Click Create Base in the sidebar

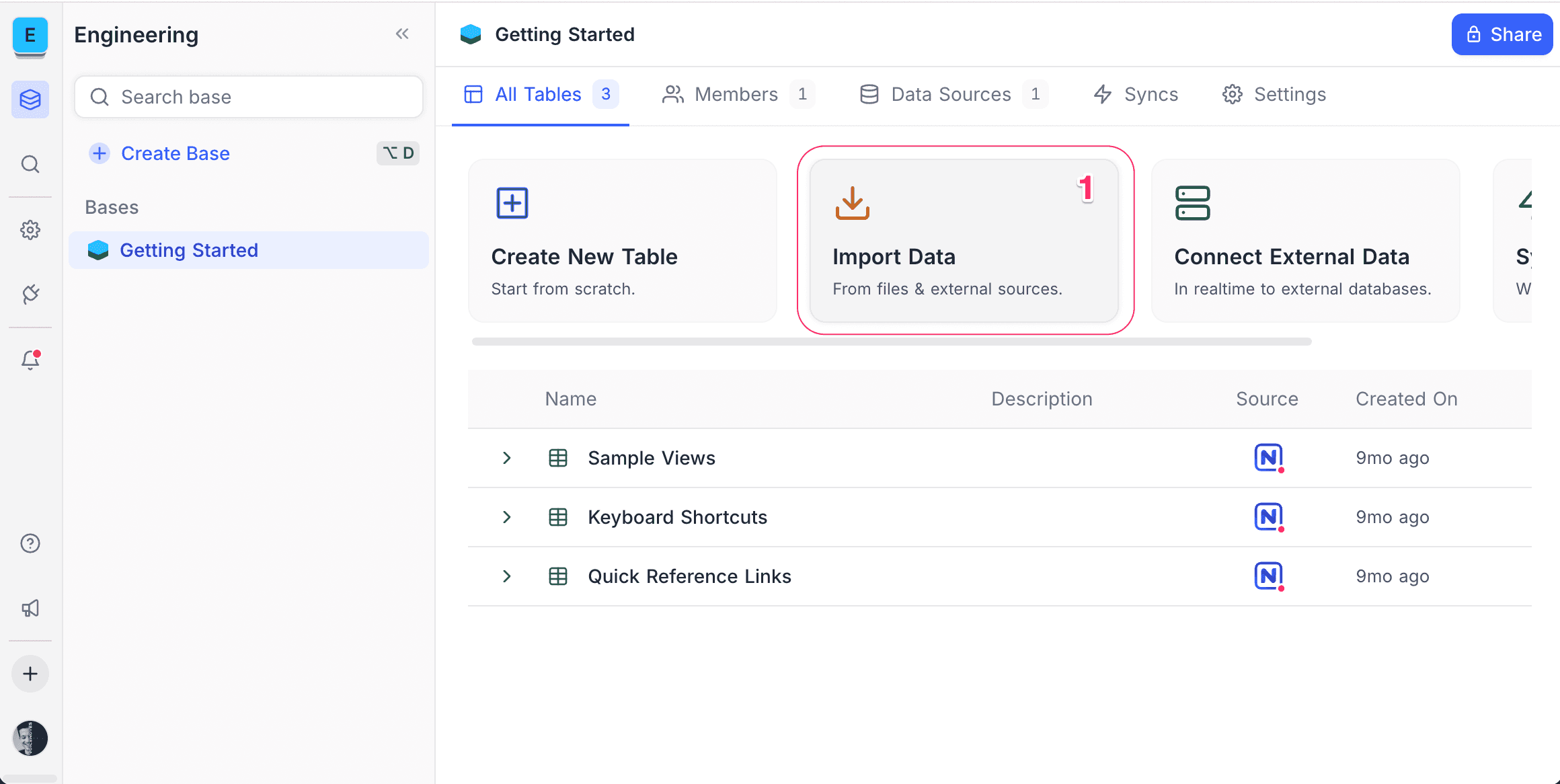click(175, 153)
